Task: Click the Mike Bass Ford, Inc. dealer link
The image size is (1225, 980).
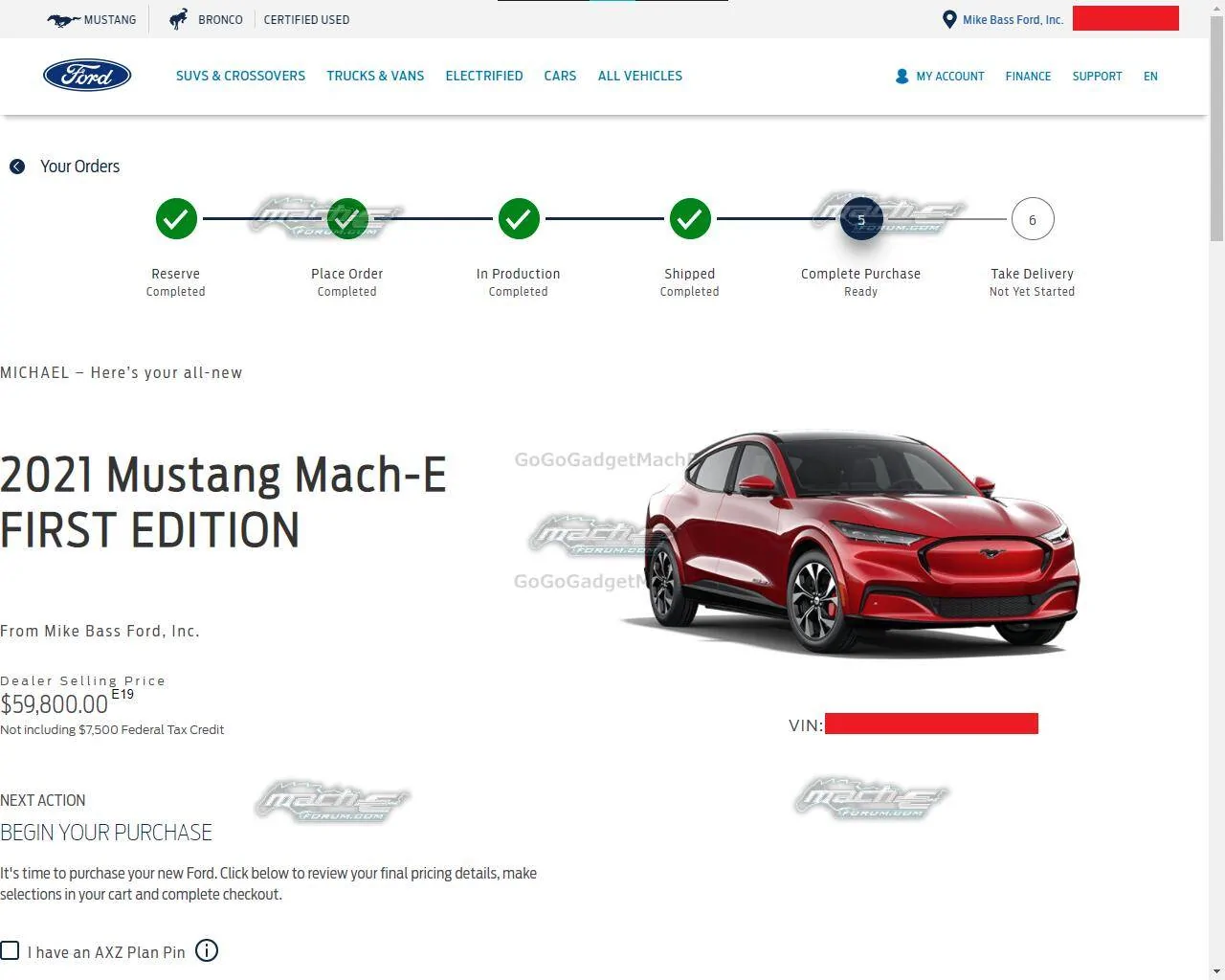Action: click(1013, 19)
